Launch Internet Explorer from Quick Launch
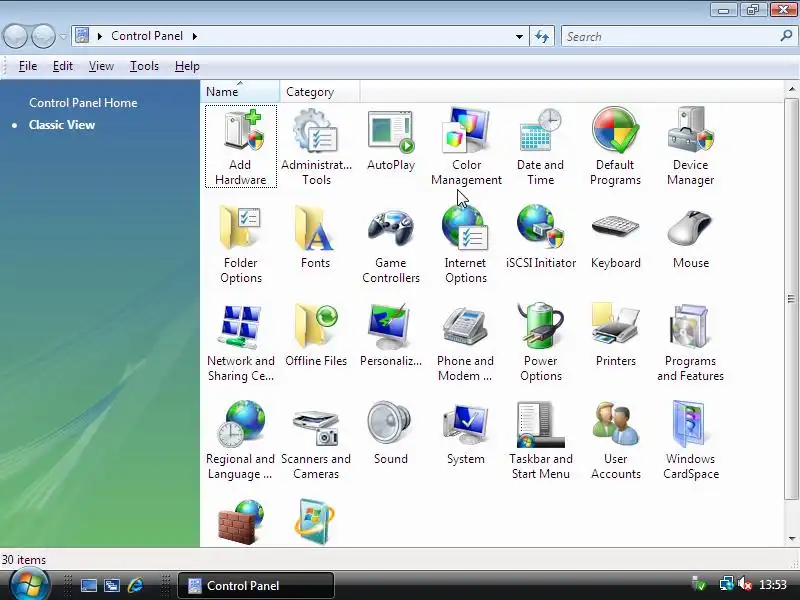 [x=135, y=585]
